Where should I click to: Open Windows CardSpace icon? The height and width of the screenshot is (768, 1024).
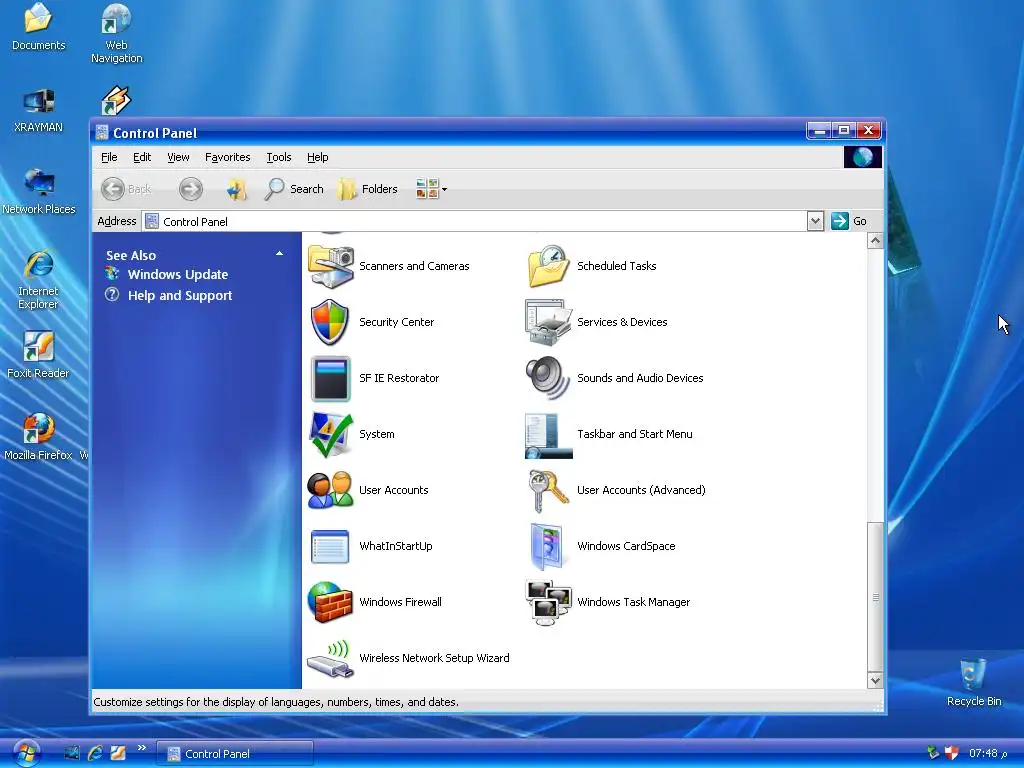(x=549, y=547)
